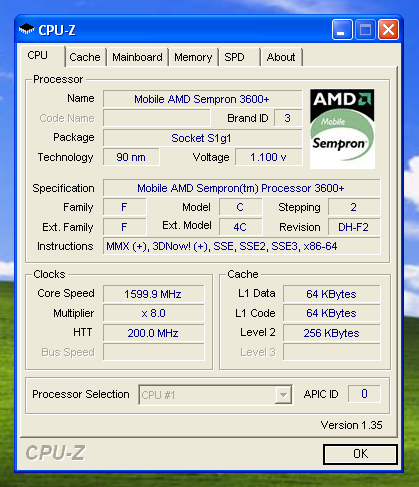Click the Multiplier value 'x 8.0'
The width and height of the screenshot is (419, 487).
[x=153, y=313]
